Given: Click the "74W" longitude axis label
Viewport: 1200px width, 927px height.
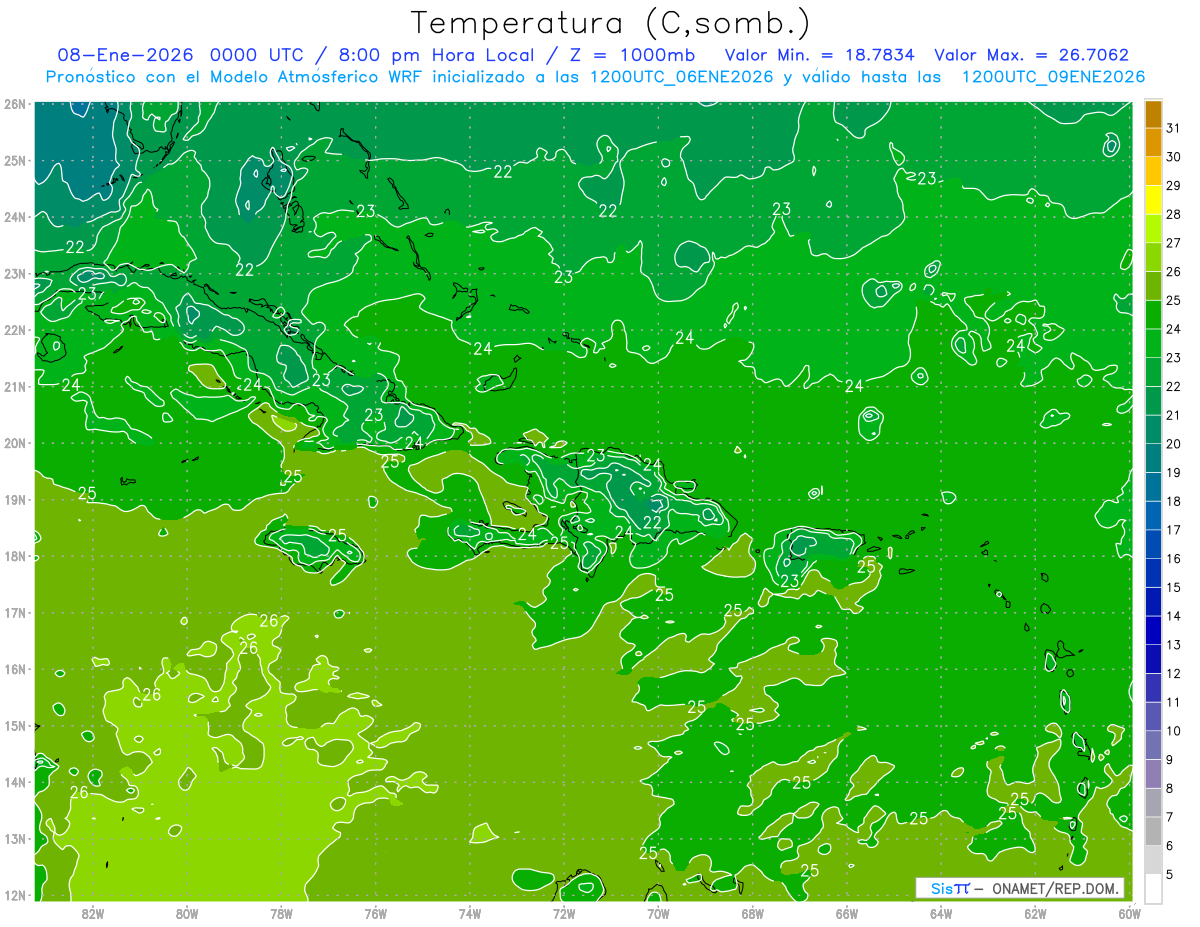Looking at the screenshot, I should tap(469, 913).
